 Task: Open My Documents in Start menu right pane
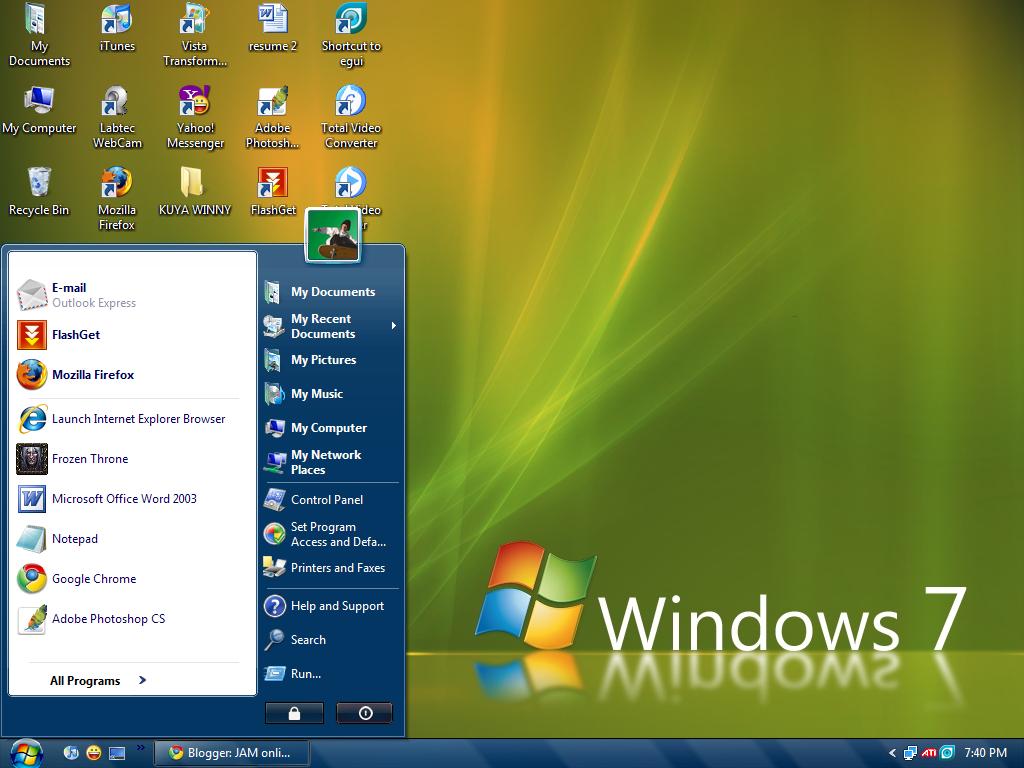pyautogui.click(x=330, y=292)
